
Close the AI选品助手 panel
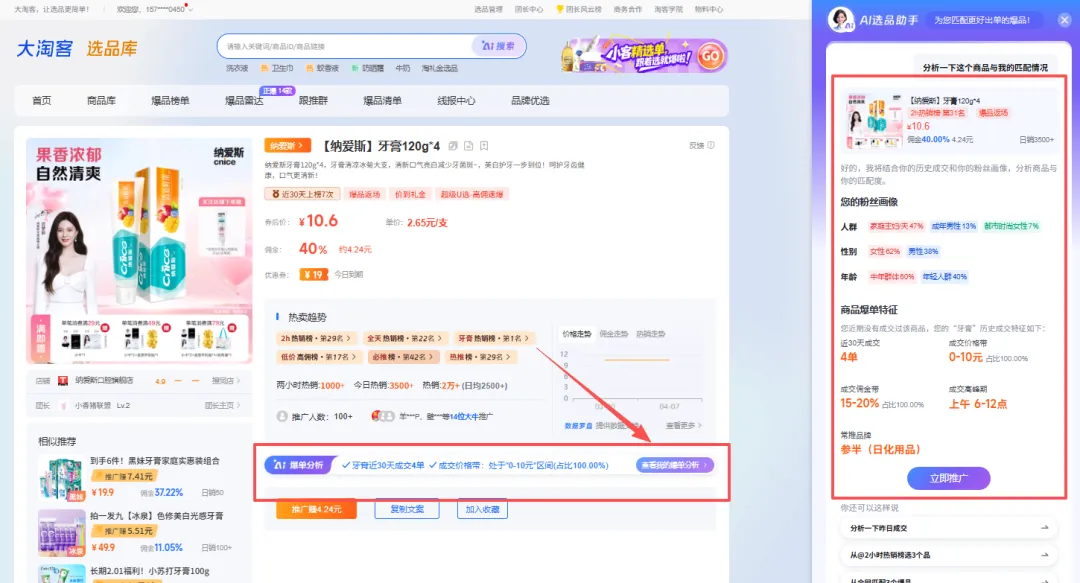coord(1064,20)
